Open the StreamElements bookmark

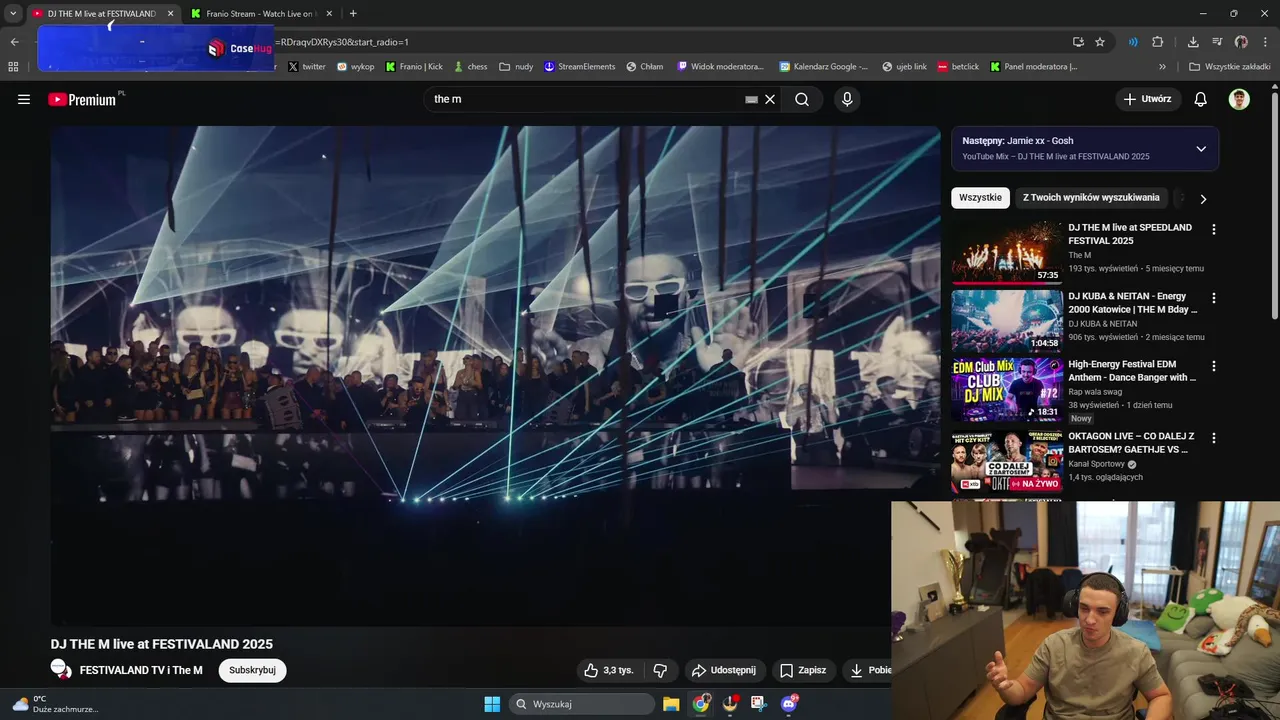coord(580,67)
